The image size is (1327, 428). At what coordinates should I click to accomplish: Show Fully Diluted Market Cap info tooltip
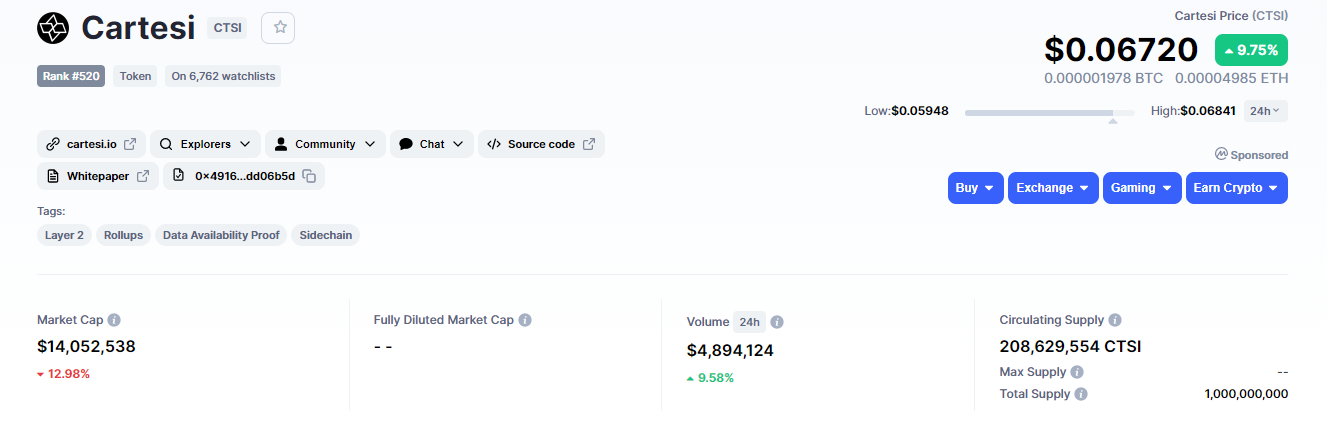pos(525,320)
